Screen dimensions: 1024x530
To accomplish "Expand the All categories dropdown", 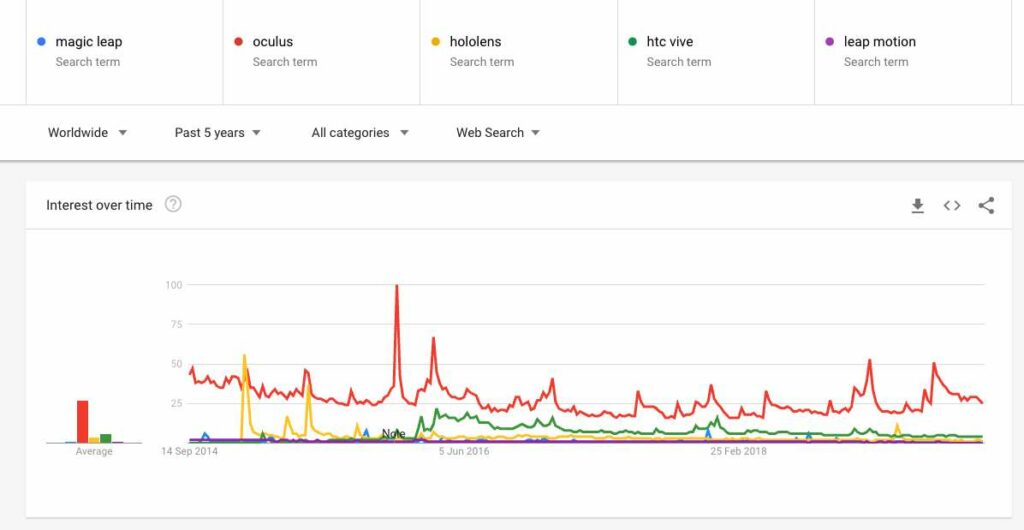I will [x=360, y=132].
